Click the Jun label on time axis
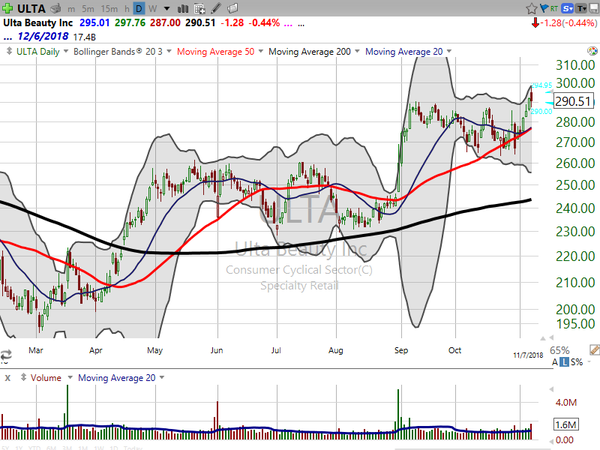 [217, 350]
